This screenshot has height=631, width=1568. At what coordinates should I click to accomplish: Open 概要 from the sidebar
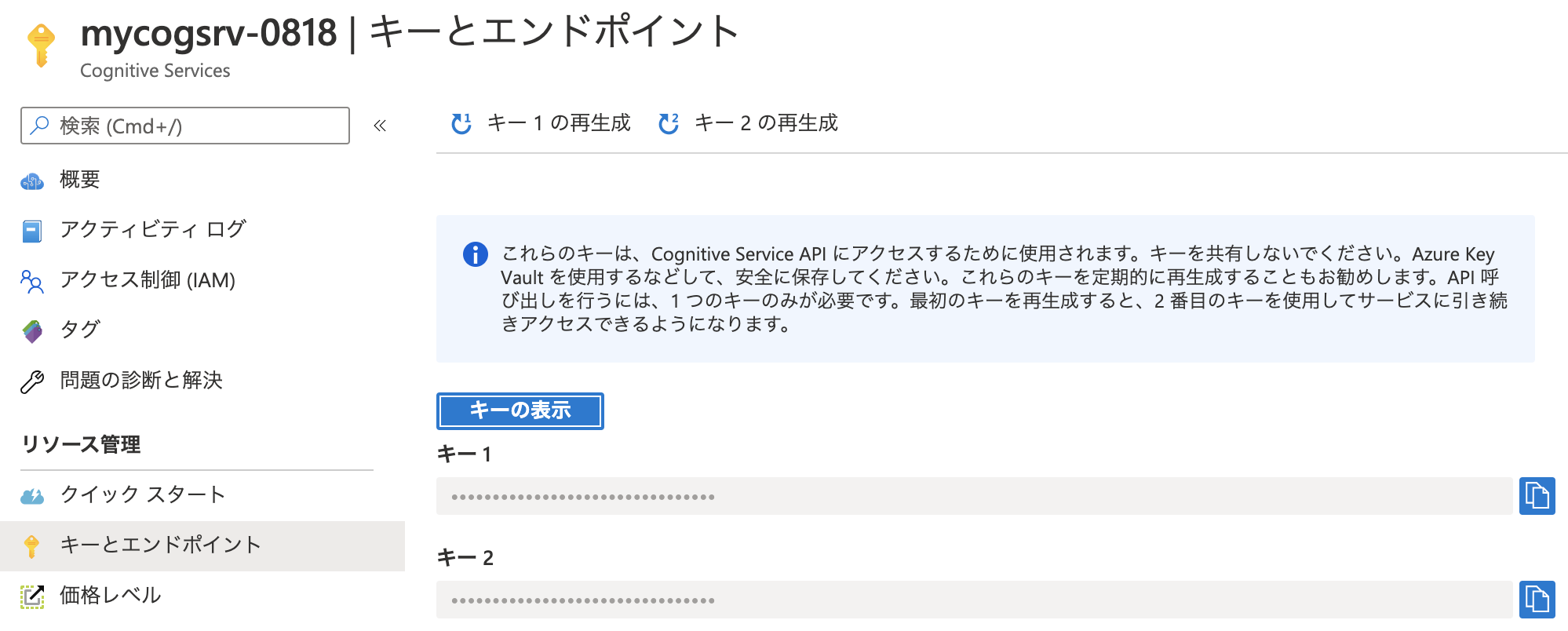pos(79,180)
